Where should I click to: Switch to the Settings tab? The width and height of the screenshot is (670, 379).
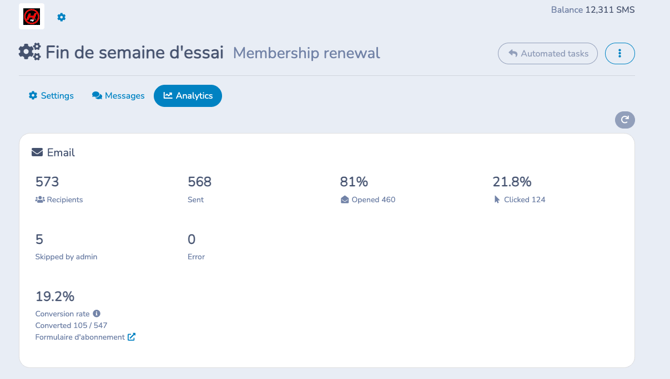pos(51,96)
